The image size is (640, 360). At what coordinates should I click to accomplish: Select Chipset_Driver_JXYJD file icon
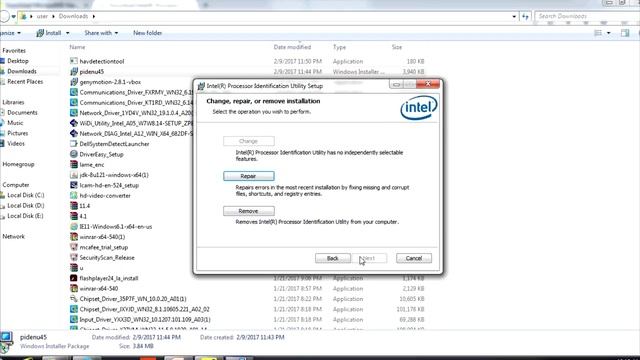click(74, 309)
